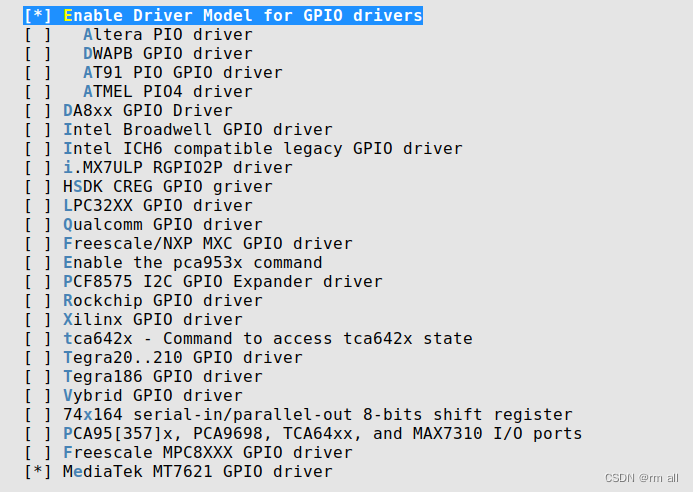Select the MediaTek MT7621 GPIO driver label
This screenshot has height=492, width=693.
(x=198, y=472)
